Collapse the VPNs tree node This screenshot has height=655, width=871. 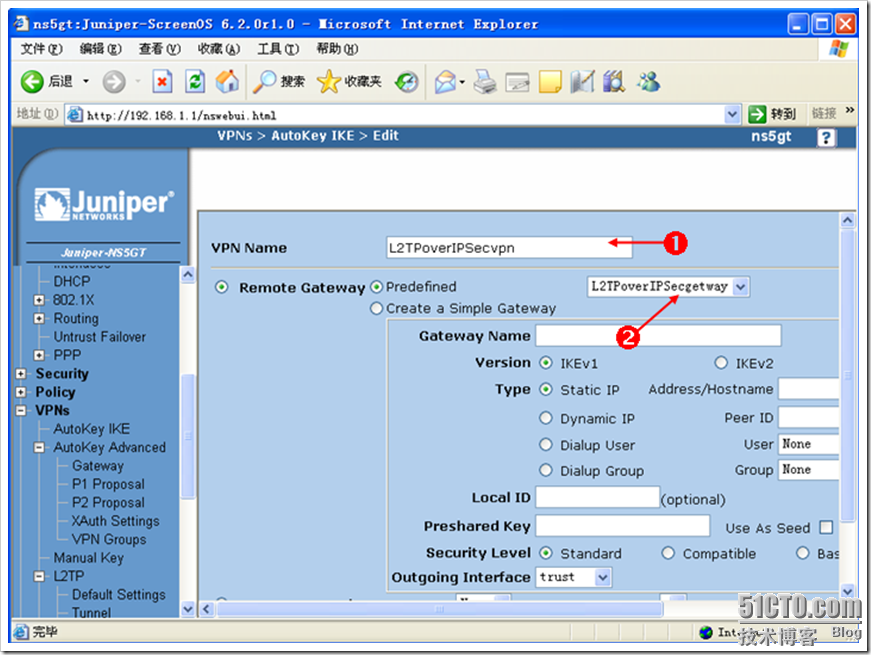(21, 411)
